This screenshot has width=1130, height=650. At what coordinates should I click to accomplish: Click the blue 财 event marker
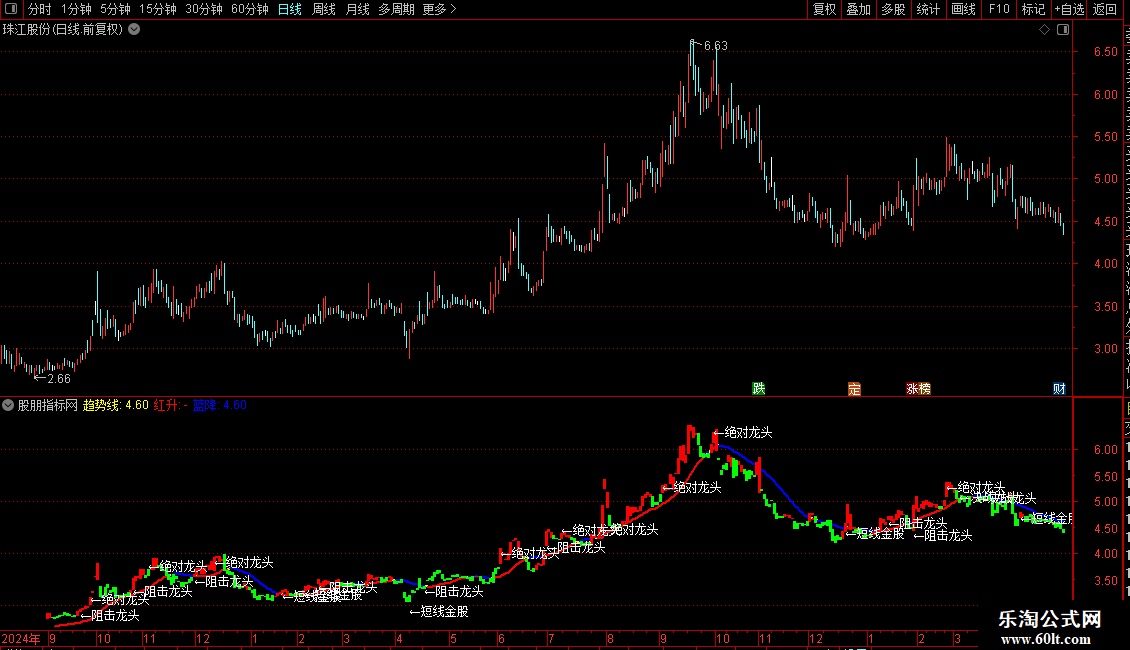click(1059, 389)
